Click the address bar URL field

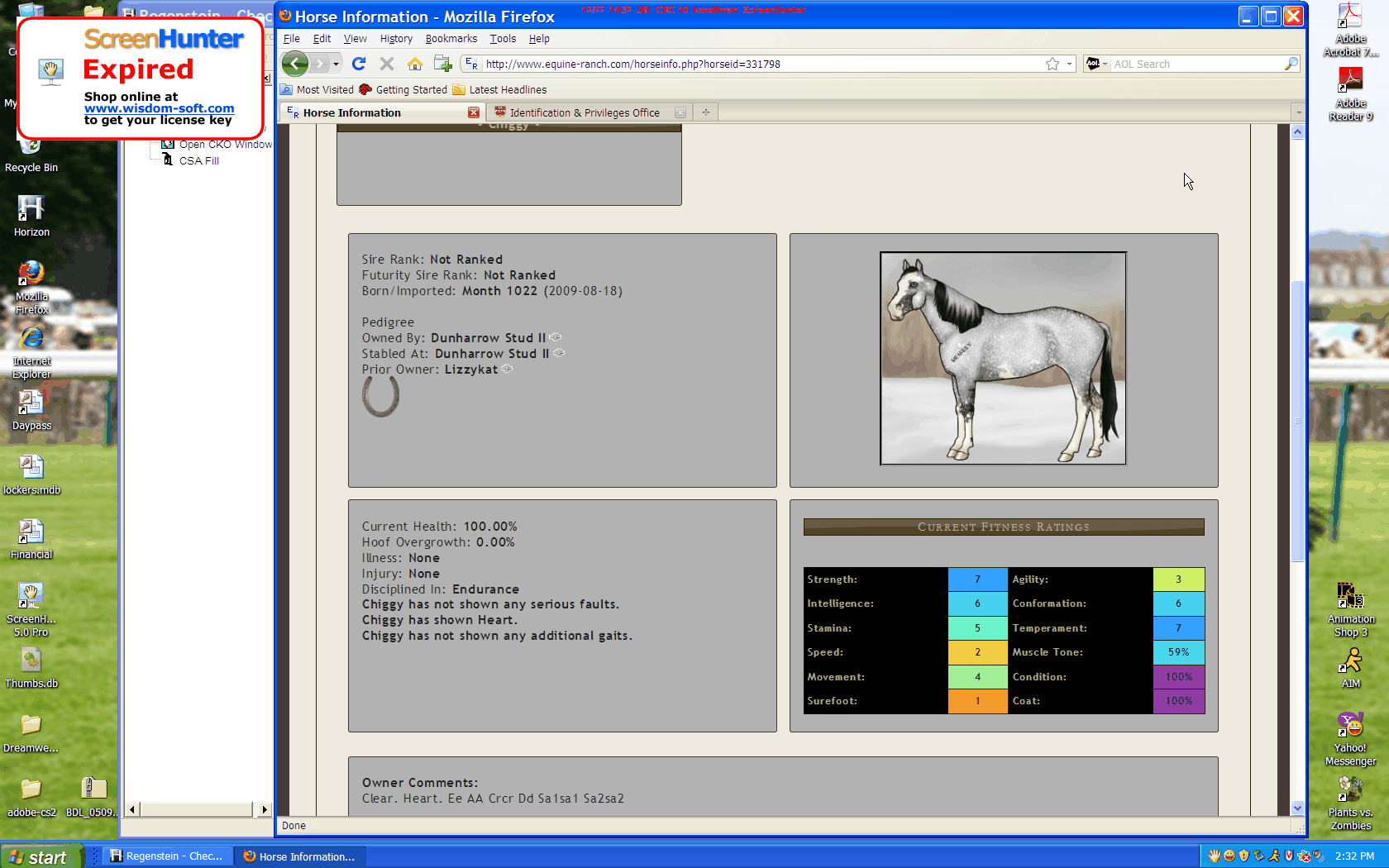pos(761,64)
